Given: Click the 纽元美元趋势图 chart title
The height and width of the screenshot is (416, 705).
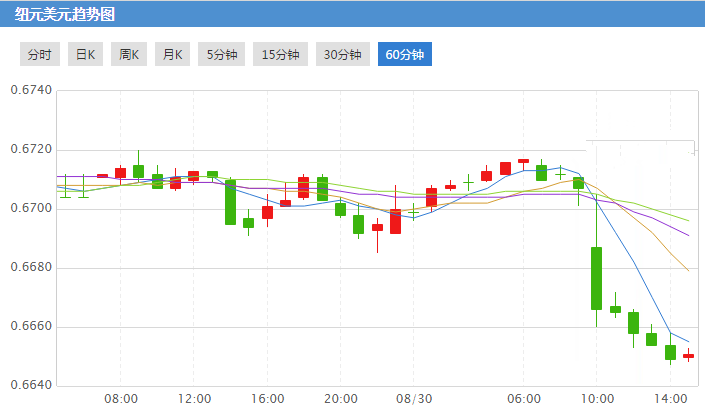Looking at the screenshot, I should pyautogui.click(x=65, y=14).
